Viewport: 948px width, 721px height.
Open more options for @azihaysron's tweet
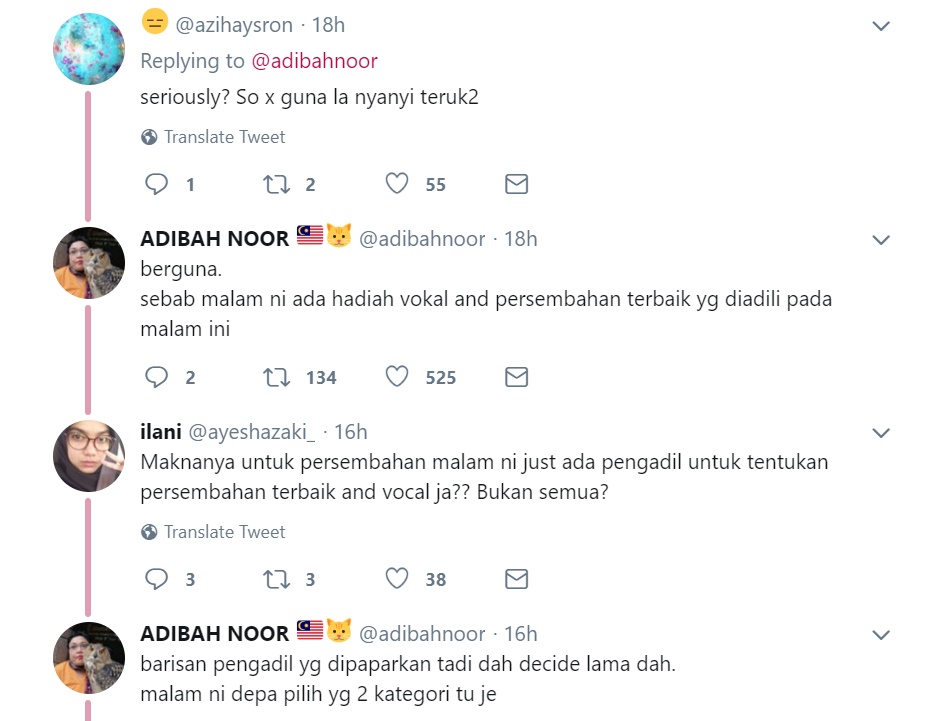tap(881, 26)
